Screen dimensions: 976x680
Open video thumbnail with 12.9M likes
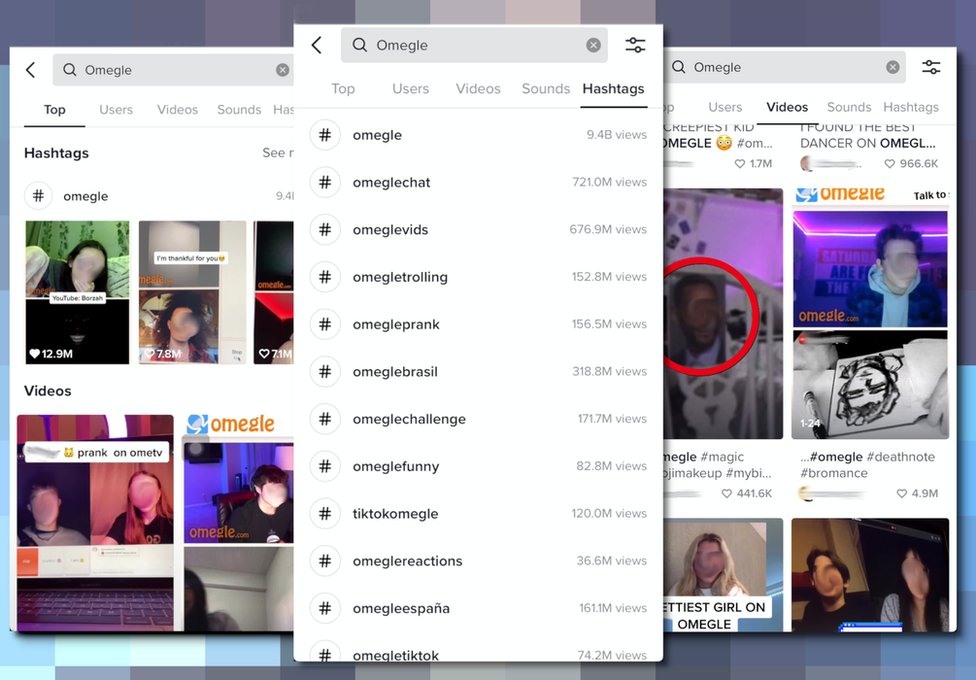(x=77, y=292)
